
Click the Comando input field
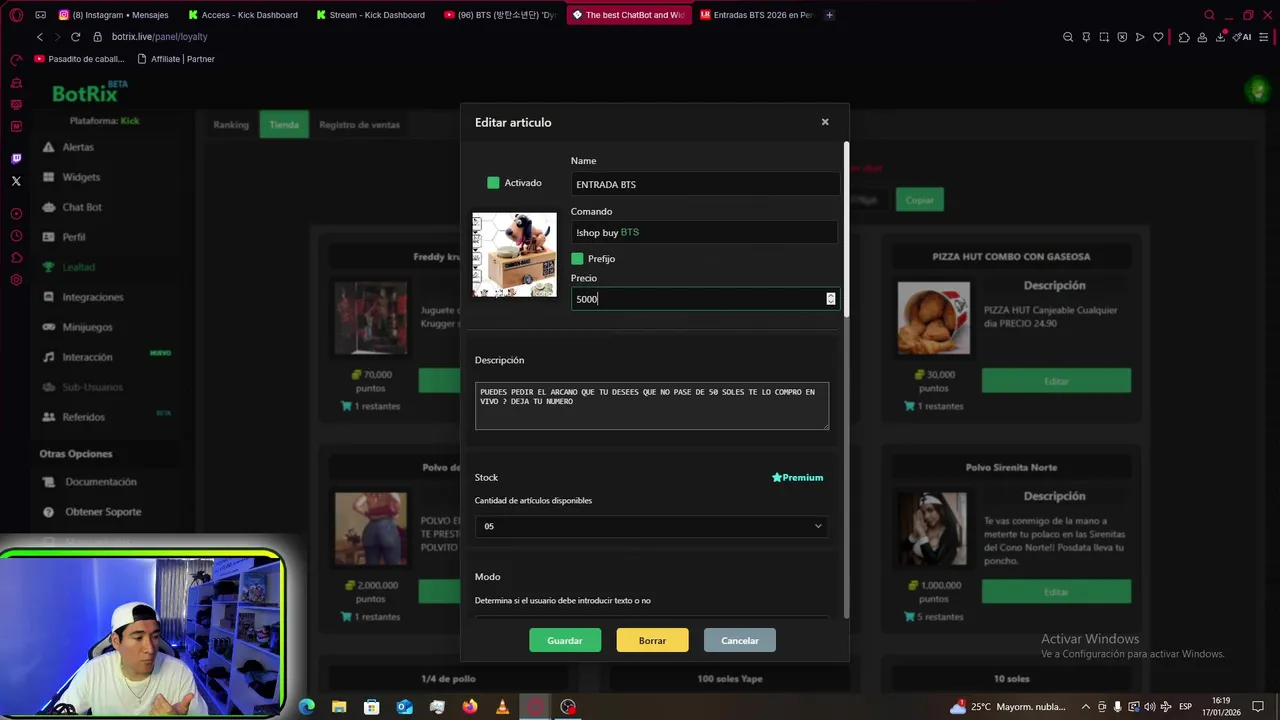[704, 232]
